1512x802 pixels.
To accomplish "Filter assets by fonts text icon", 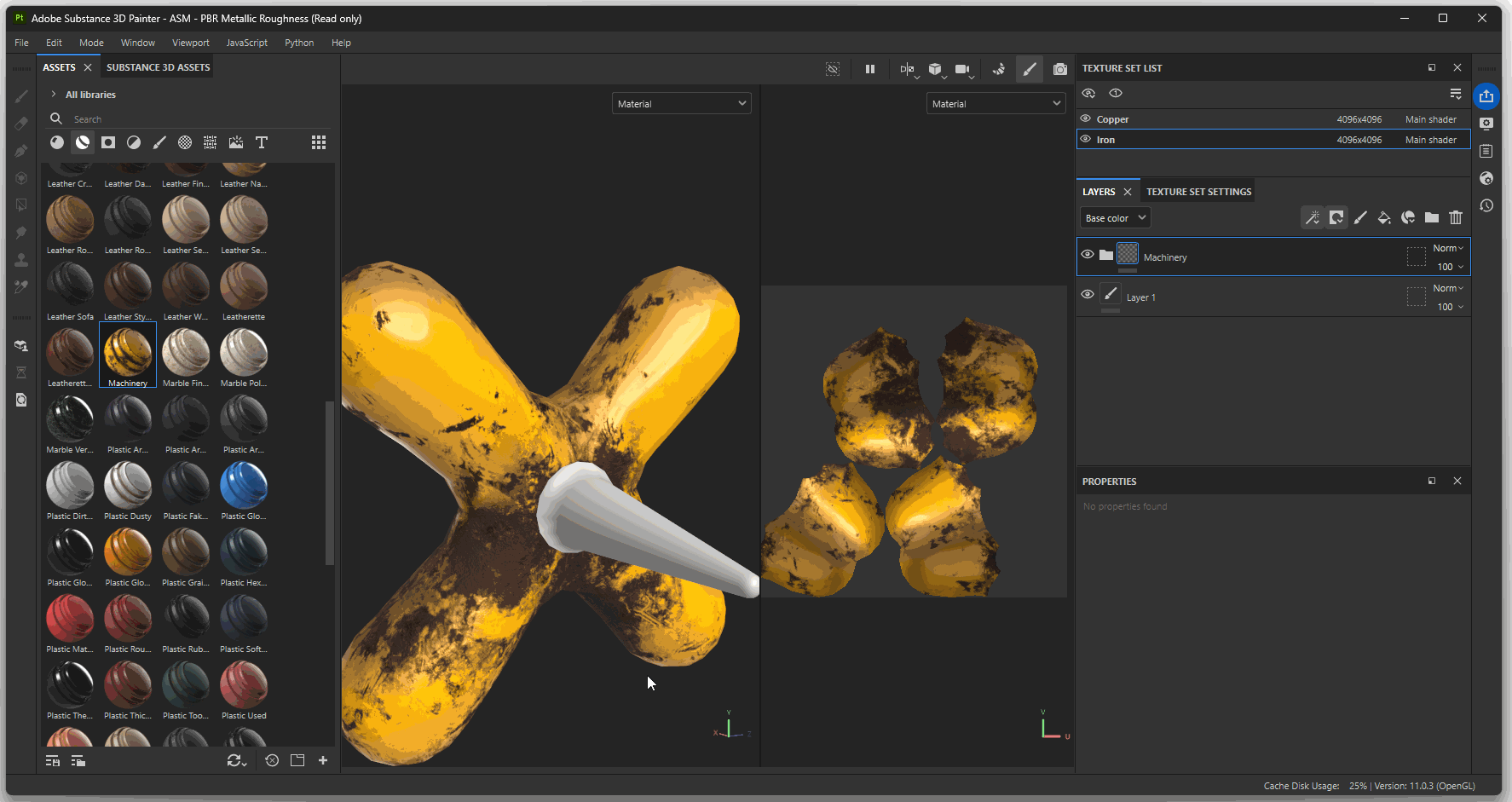I will click(262, 142).
